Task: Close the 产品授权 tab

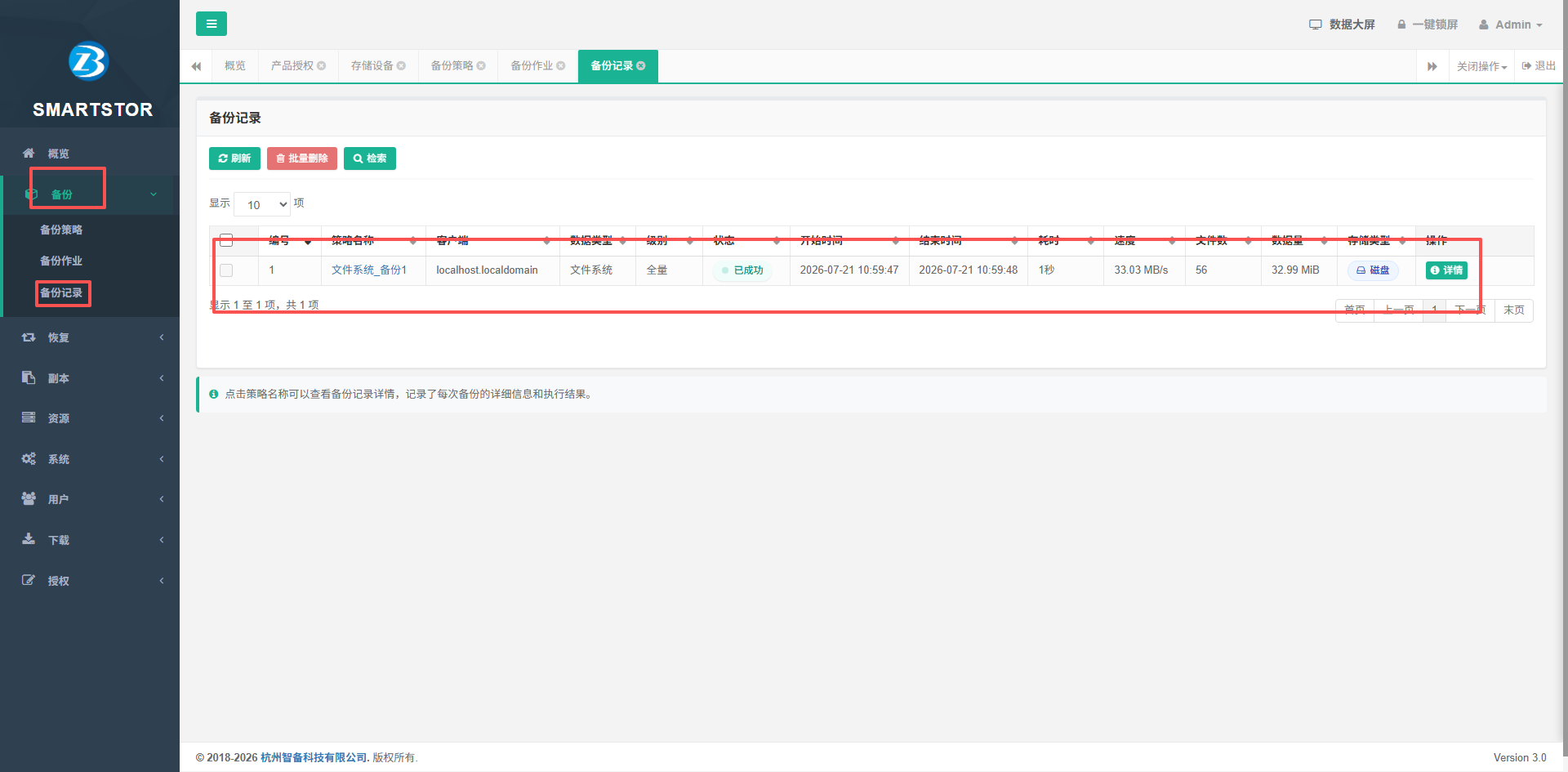Action: click(x=322, y=66)
